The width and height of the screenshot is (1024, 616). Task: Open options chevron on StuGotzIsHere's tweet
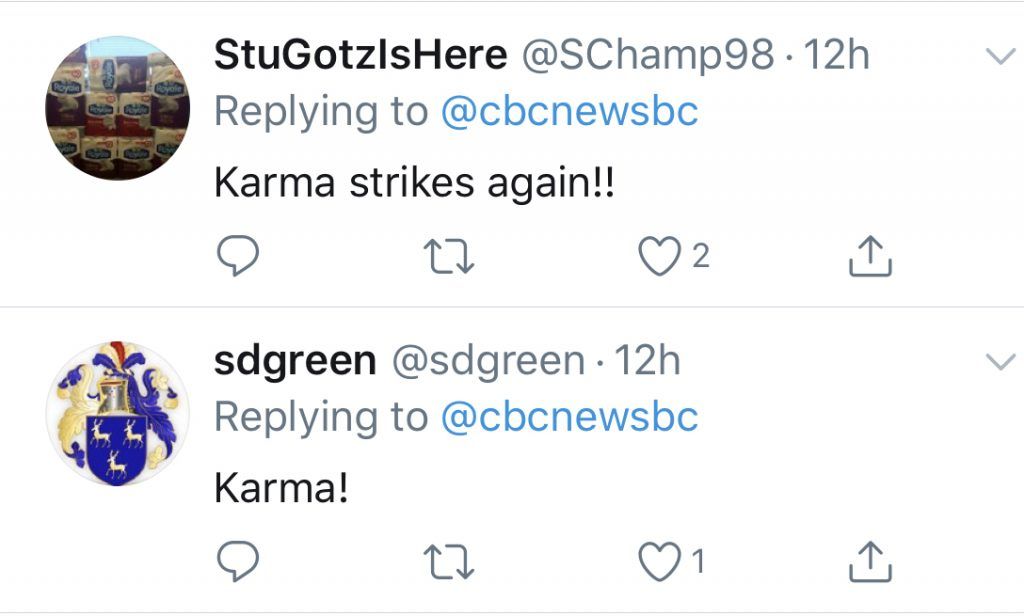1000,57
